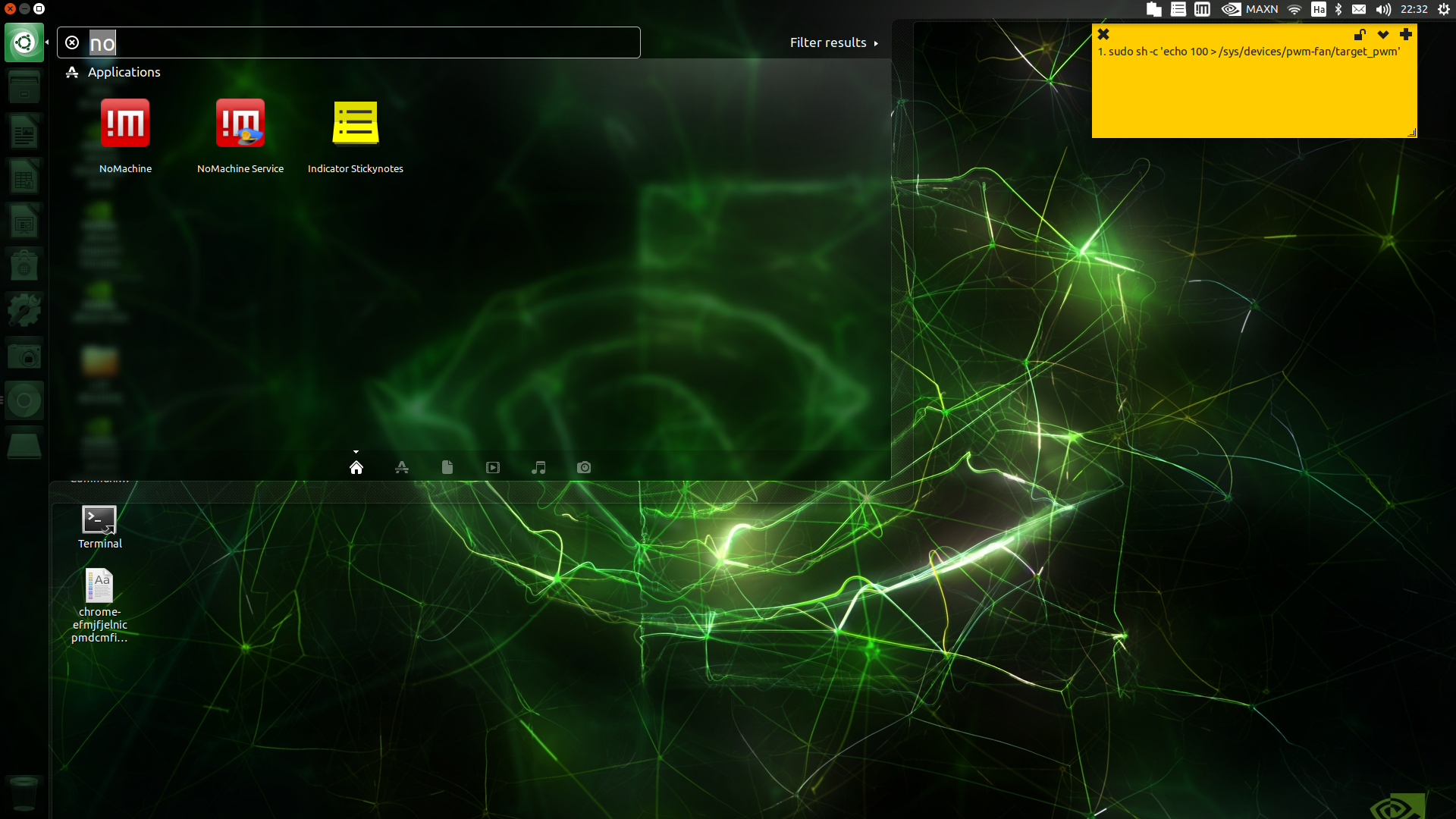Add a new sticky note

click(x=1406, y=34)
